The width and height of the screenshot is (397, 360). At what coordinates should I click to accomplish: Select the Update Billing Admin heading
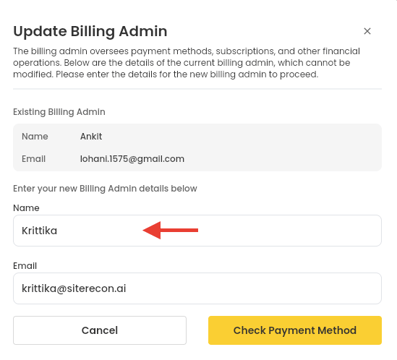point(90,31)
